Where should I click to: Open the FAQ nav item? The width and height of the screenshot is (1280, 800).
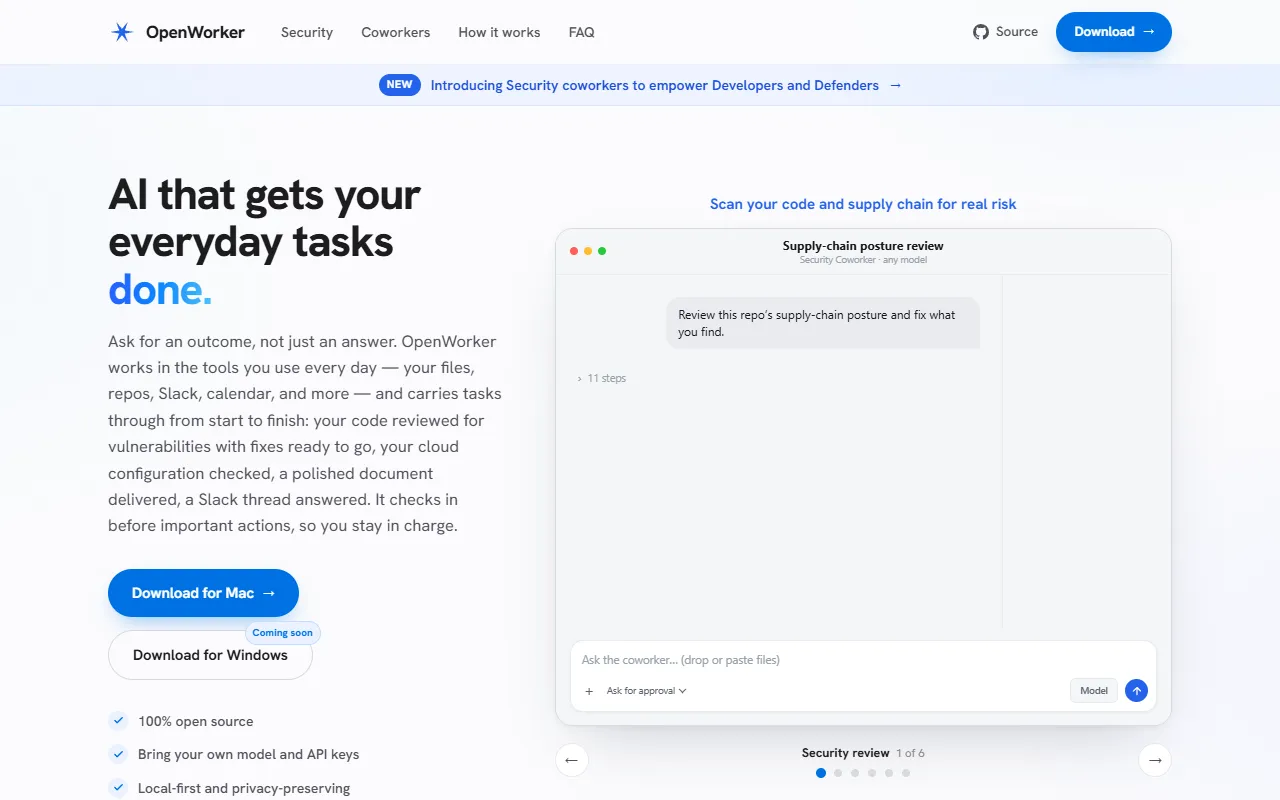581,32
